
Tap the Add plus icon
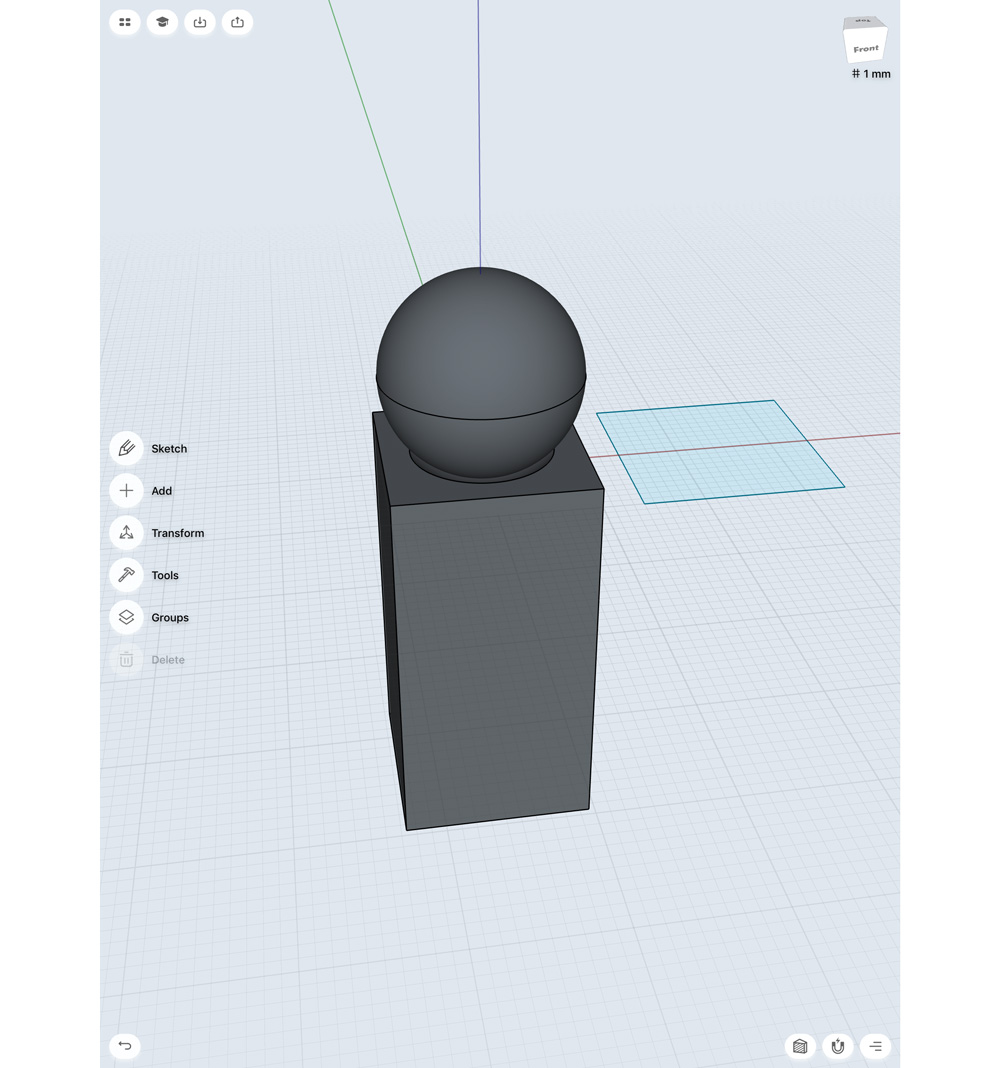[x=126, y=490]
